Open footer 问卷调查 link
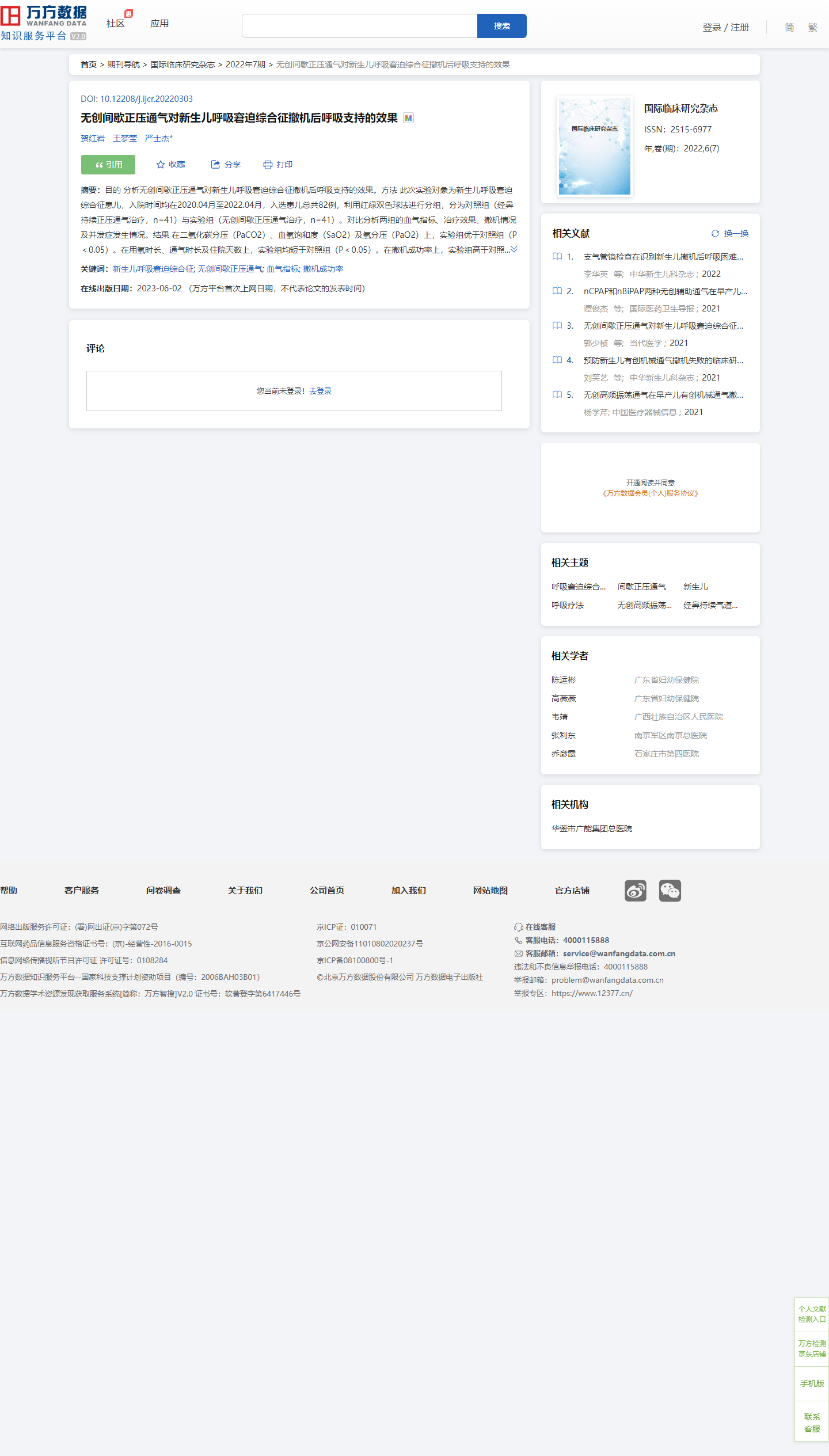Viewport: 829px width, 1456px height. (x=163, y=890)
